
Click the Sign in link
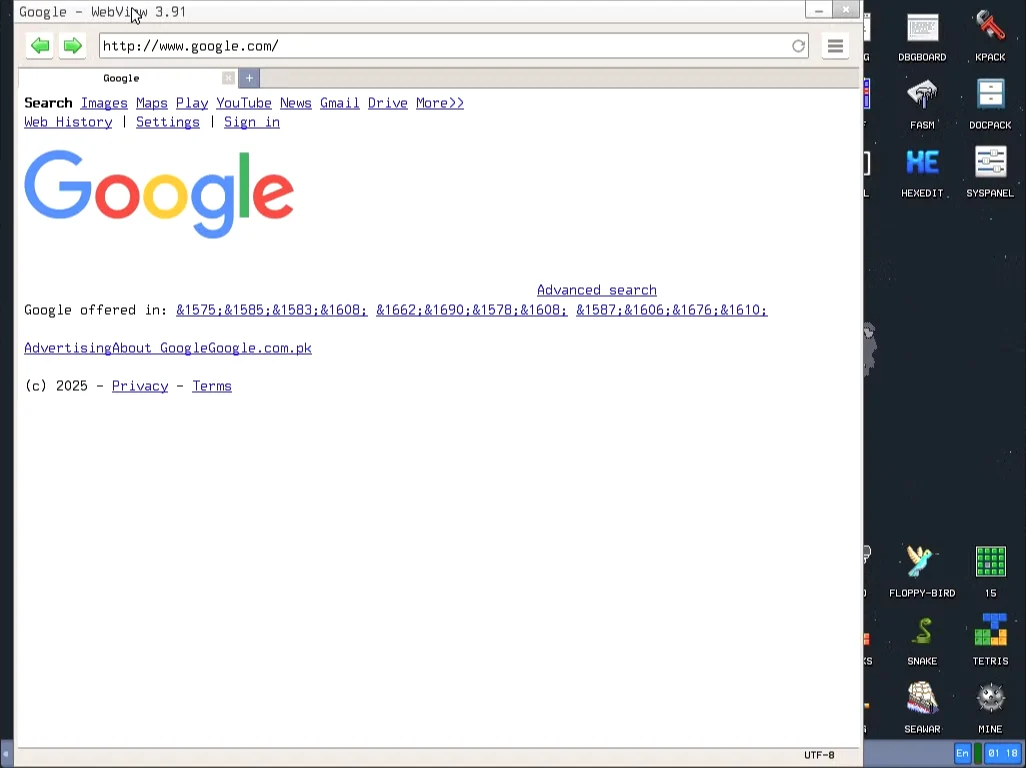point(252,122)
